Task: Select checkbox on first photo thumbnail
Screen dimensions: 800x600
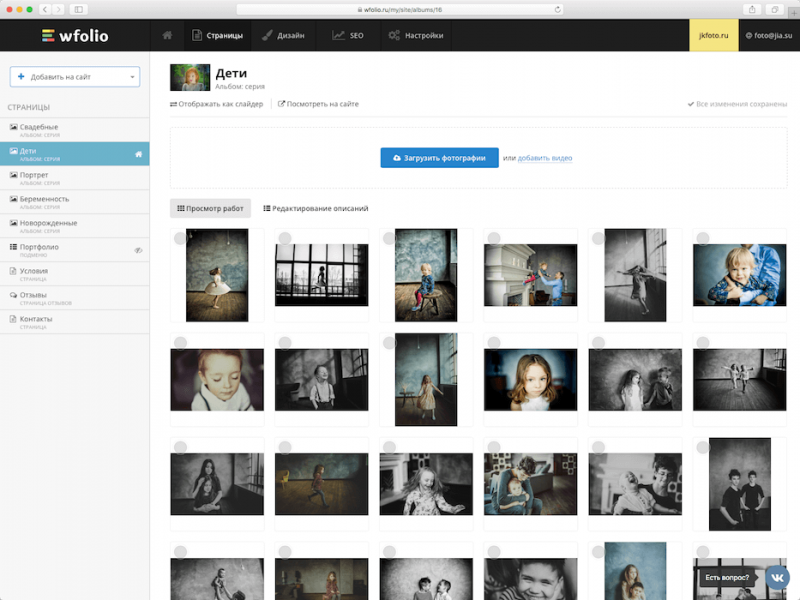Action: pyautogui.click(x=180, y=238)
